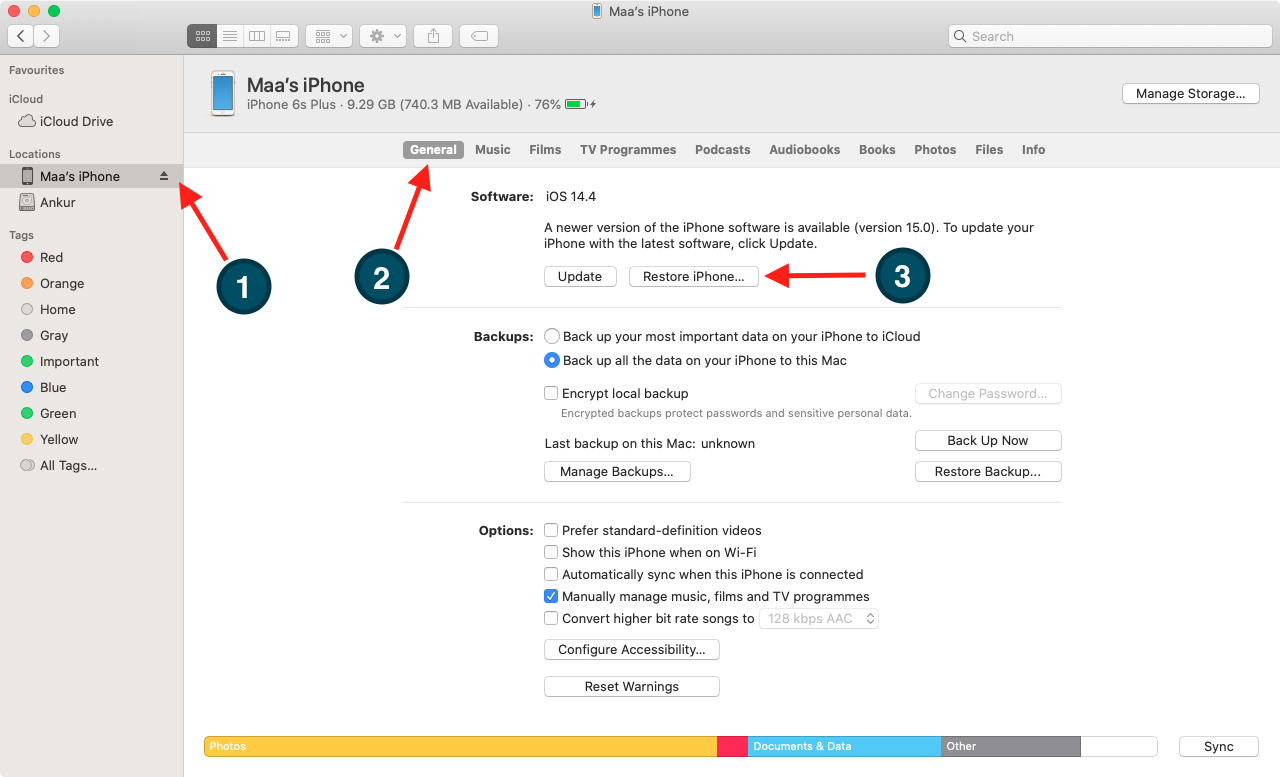Switch to the Books tab
This screenshot has height=777, width=1280.
877,150
